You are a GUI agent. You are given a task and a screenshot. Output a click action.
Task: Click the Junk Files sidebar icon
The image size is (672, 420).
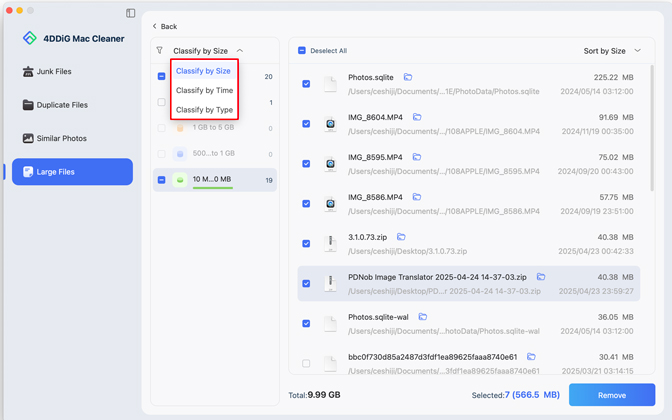point(28,72)
